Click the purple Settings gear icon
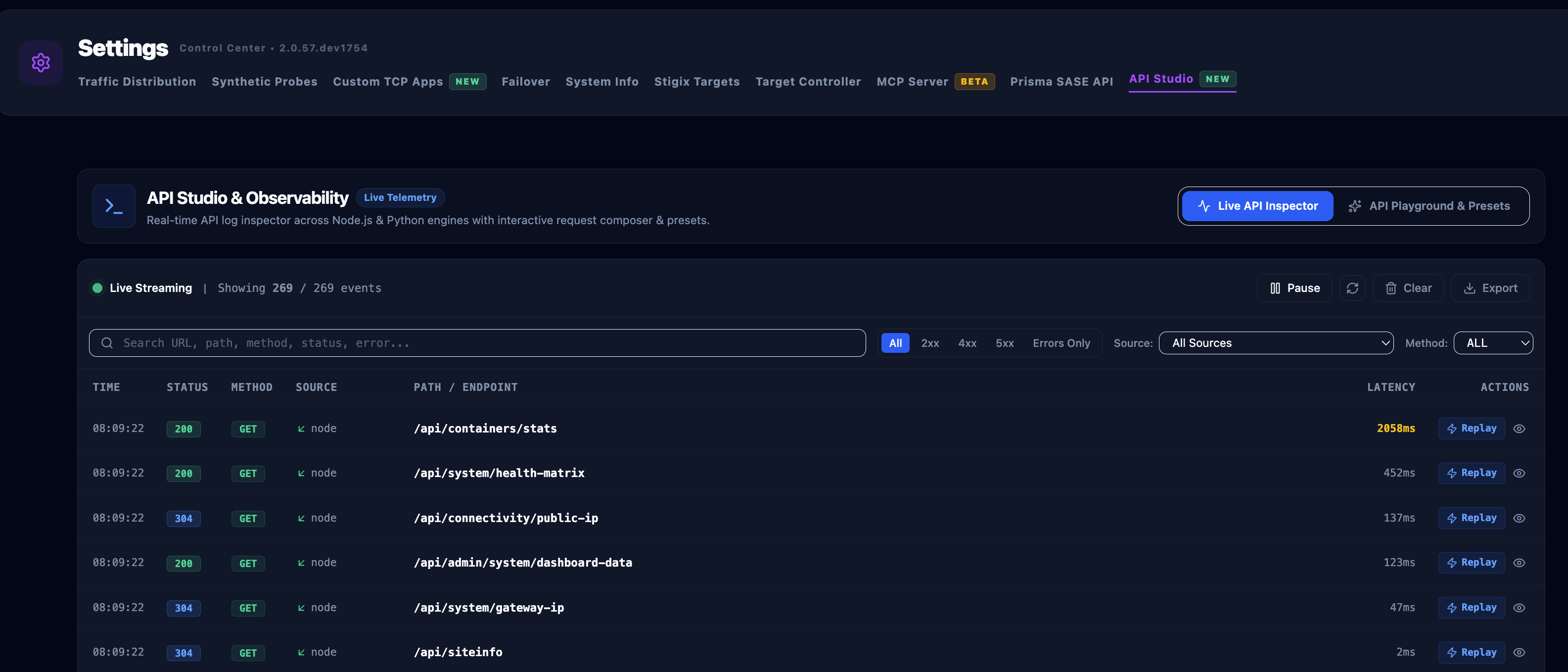This screenshot has width=1568, height=672. (40, 62)
